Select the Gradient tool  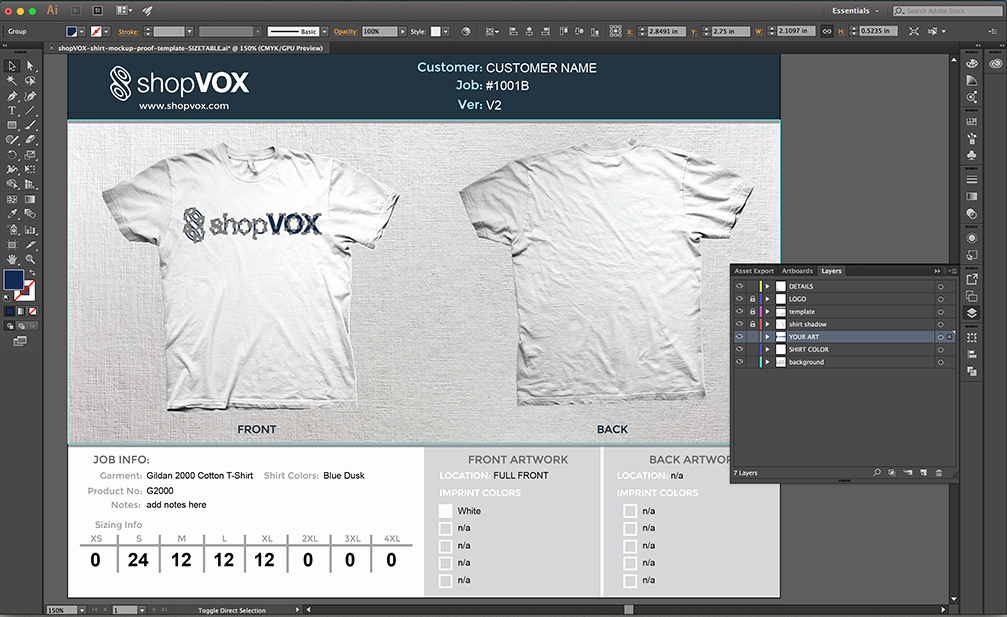pos(30,200)
